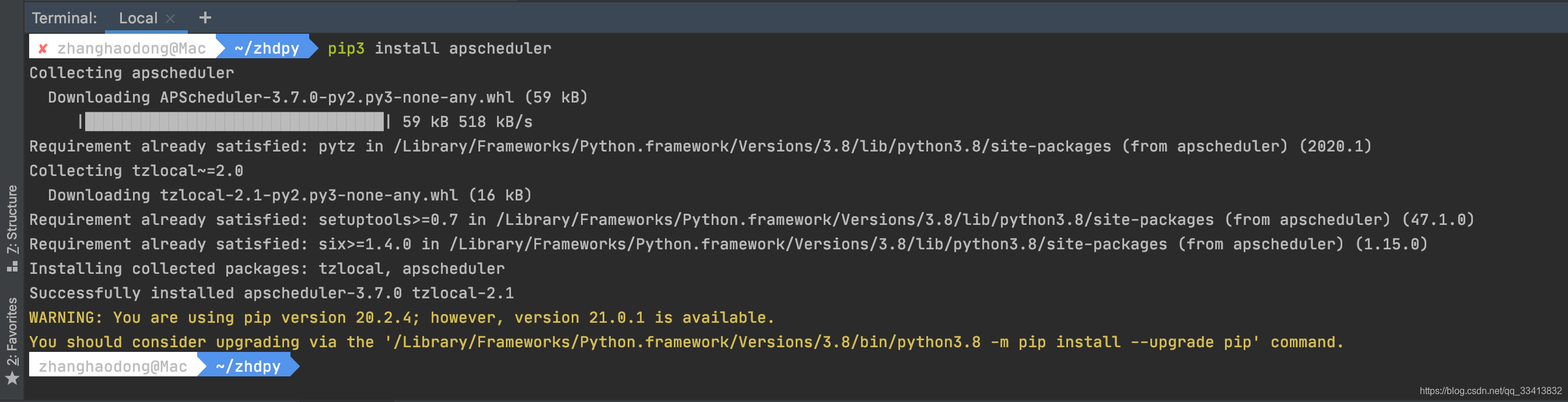Click the yellow WARNING pip version line
Viewport: 1568px width, 402px height.
pos(401,318)
